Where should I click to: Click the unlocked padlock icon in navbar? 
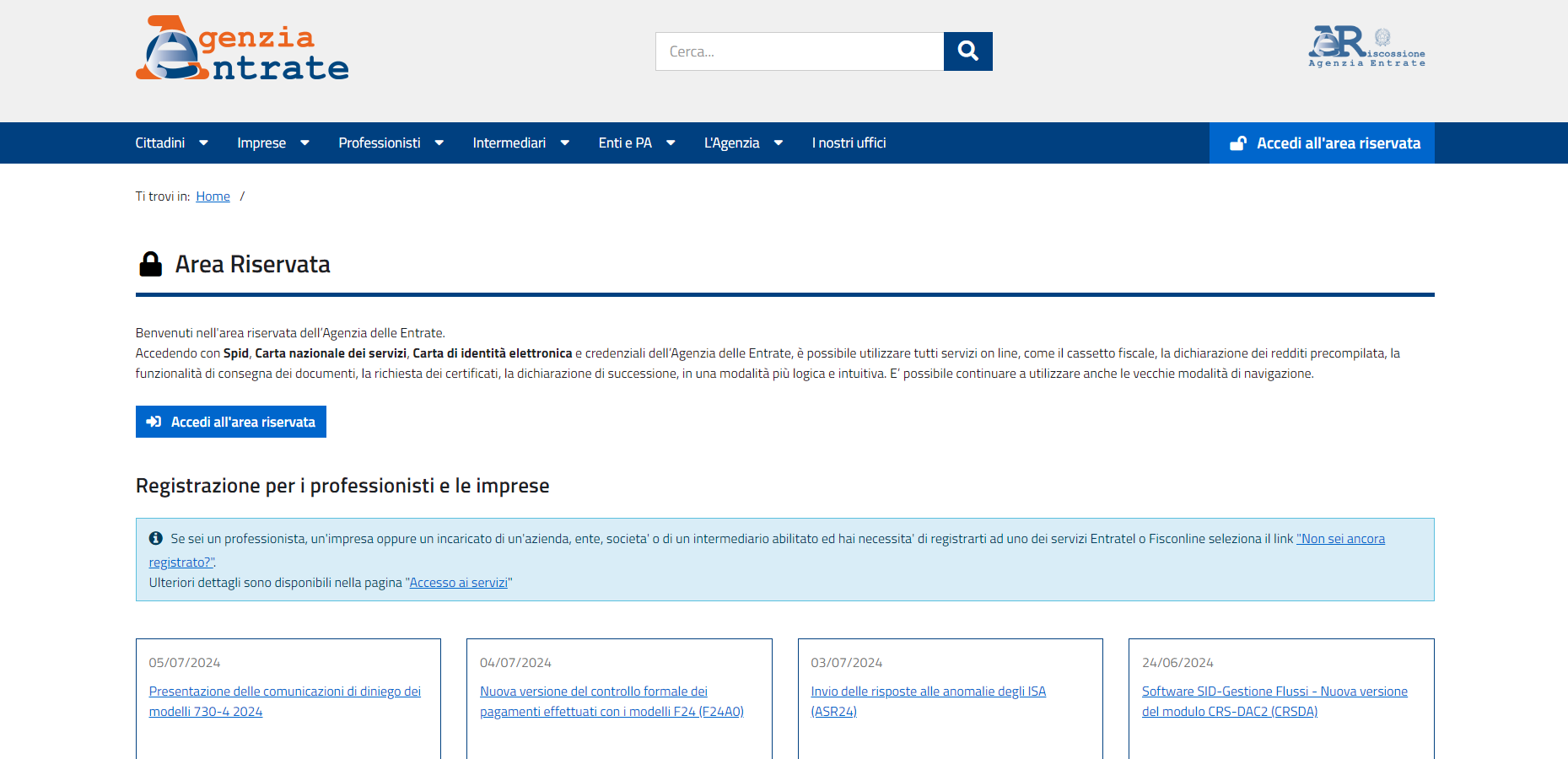tap(1237, 143)
